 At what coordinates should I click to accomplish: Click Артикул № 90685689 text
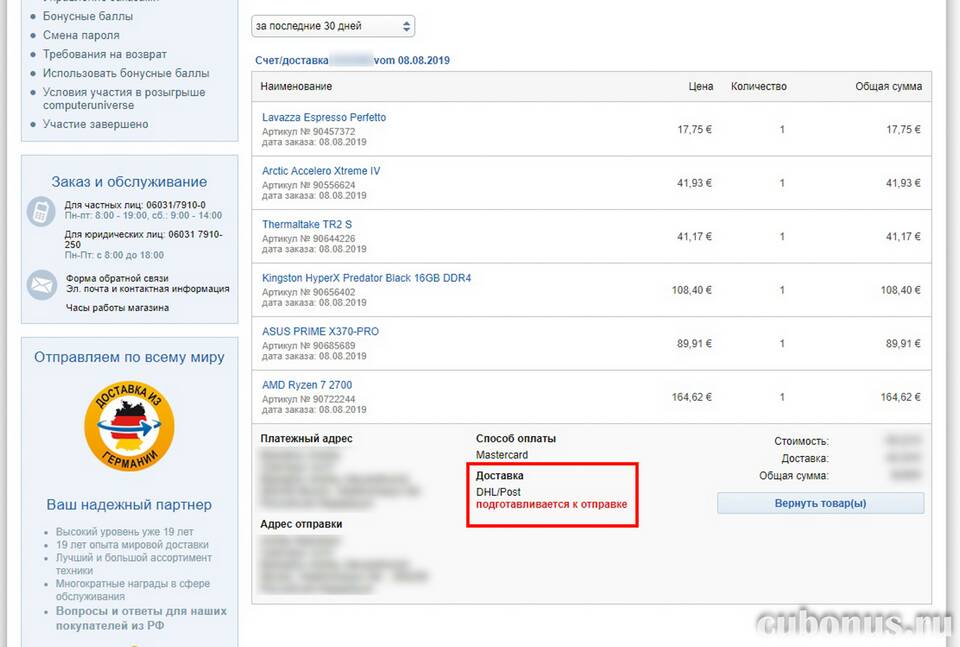[x=308, y=346]
